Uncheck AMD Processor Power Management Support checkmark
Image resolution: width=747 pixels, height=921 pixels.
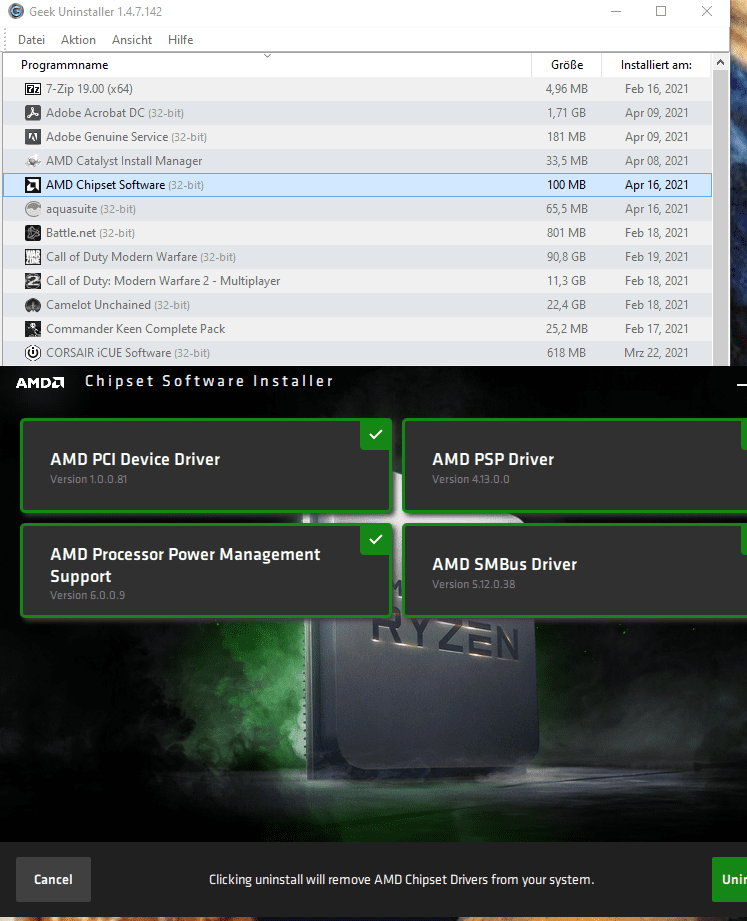(x=376, y=539)
